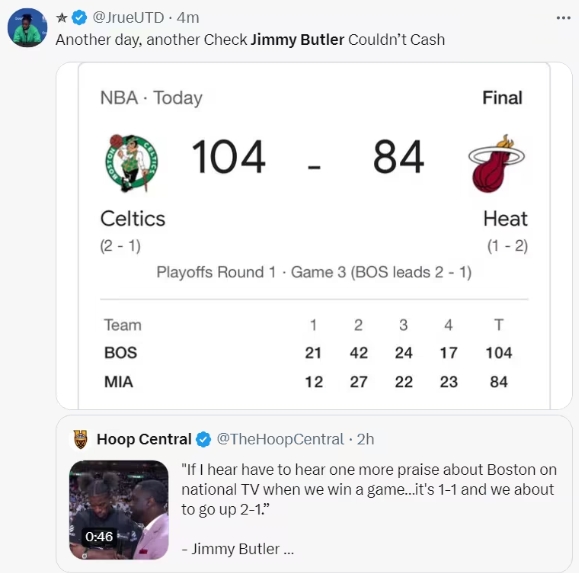Screen dimensions: 579x573
Task: Click the Miami Heat logo
Action: click(496, 164)
